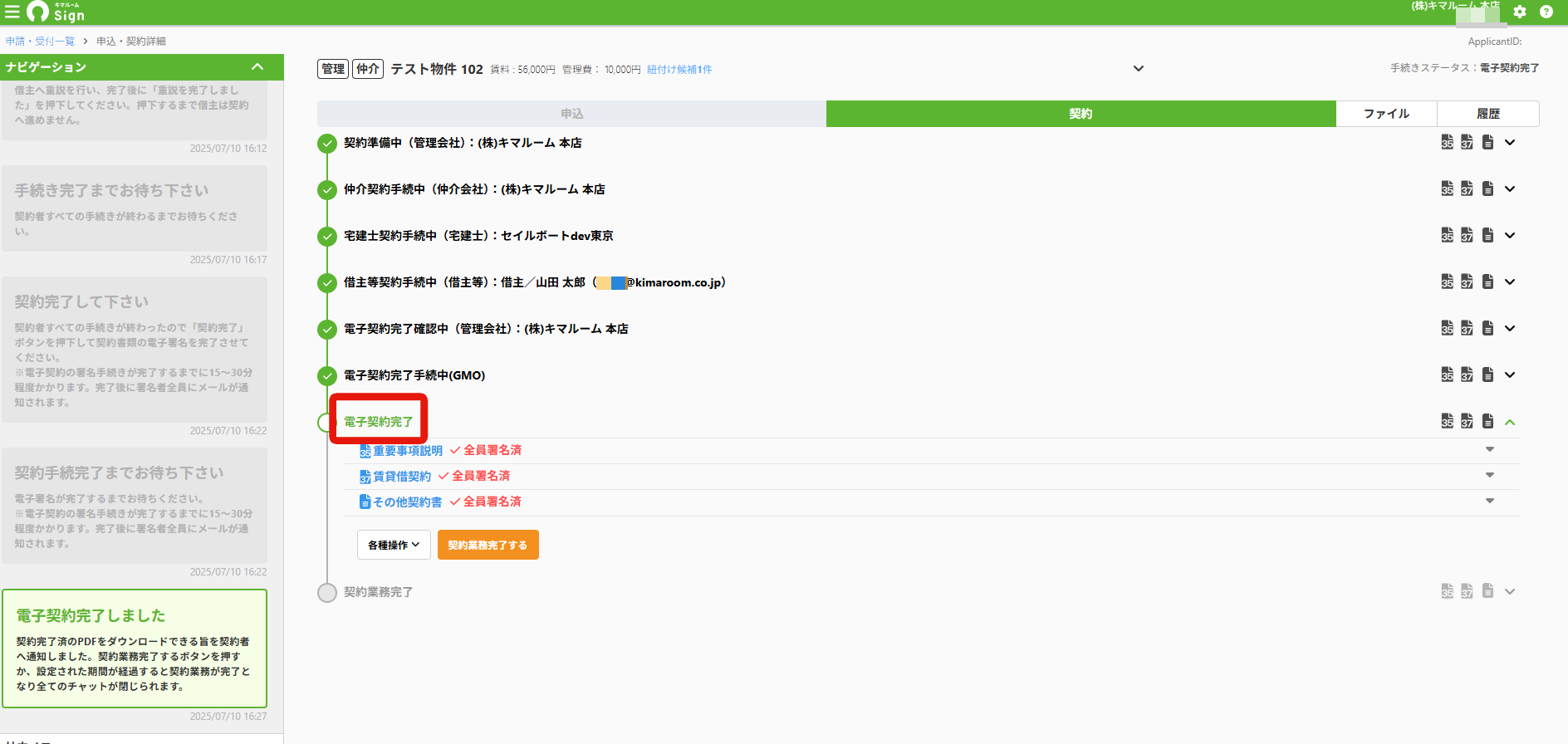
Task: Expand the 契約業務完了 step row
Action: click(1510, 591)
